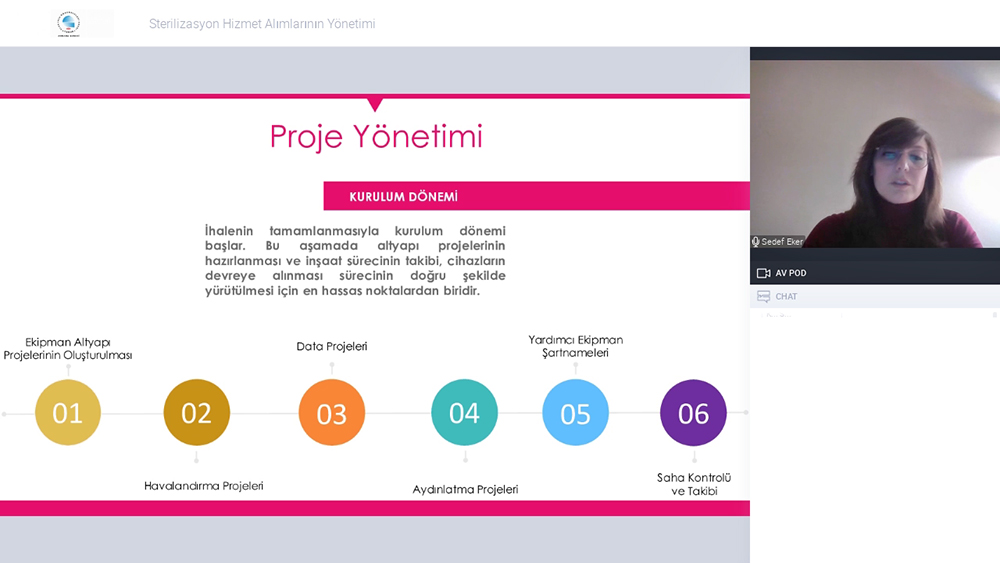Click the 'Saha Kontrolü ve Takibi' label
Image resolution: width=1000 pixels, height=563 pixels.
694,484
